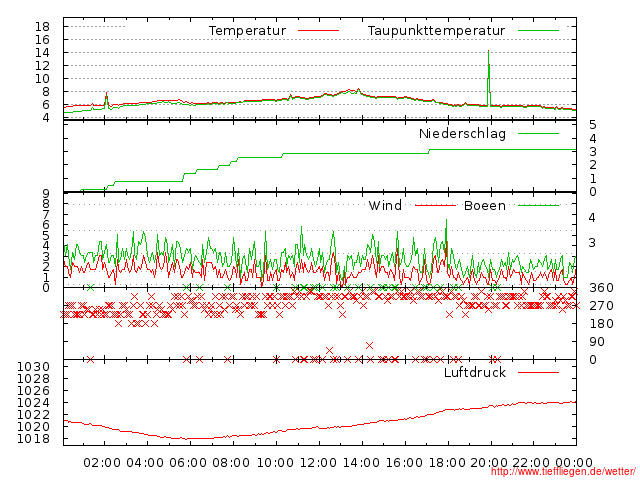The width and height of the screenshot is (640, 480).
Task: Click the temperature spike near 20:00
Action: pos(489,78)
